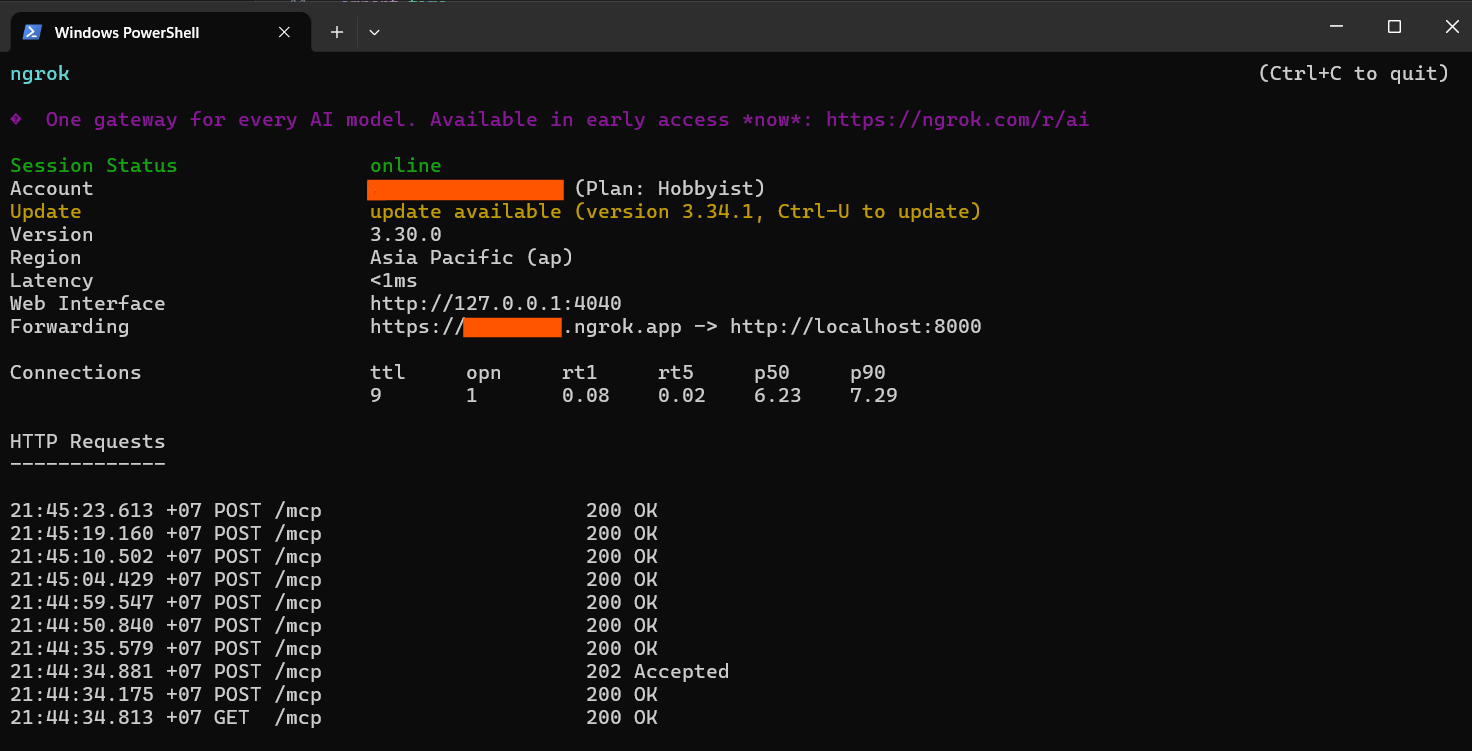Click the http://localhost:8000 forwarding target
This screenshot has width=1472, height=751.
(x=856, y=327)
